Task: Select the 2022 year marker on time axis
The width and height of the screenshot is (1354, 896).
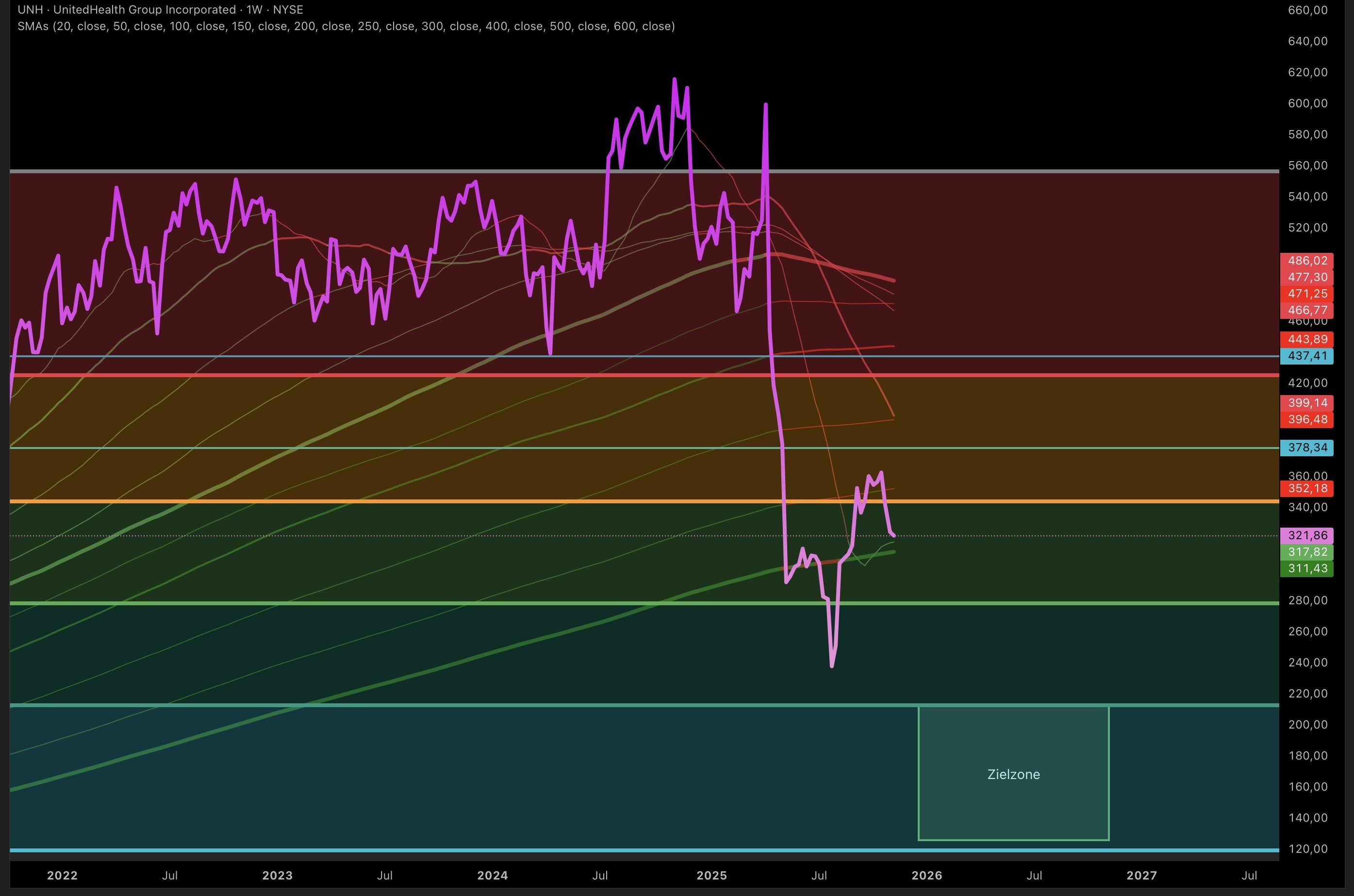Action: point(62,876)
